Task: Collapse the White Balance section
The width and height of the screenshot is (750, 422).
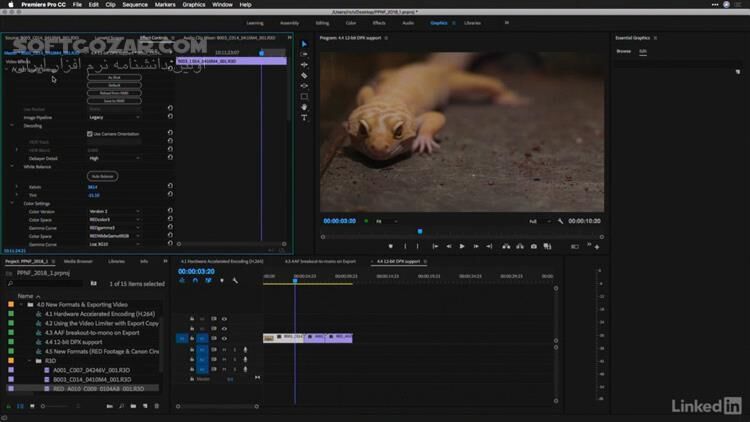Action: click(x=12, y=167)
